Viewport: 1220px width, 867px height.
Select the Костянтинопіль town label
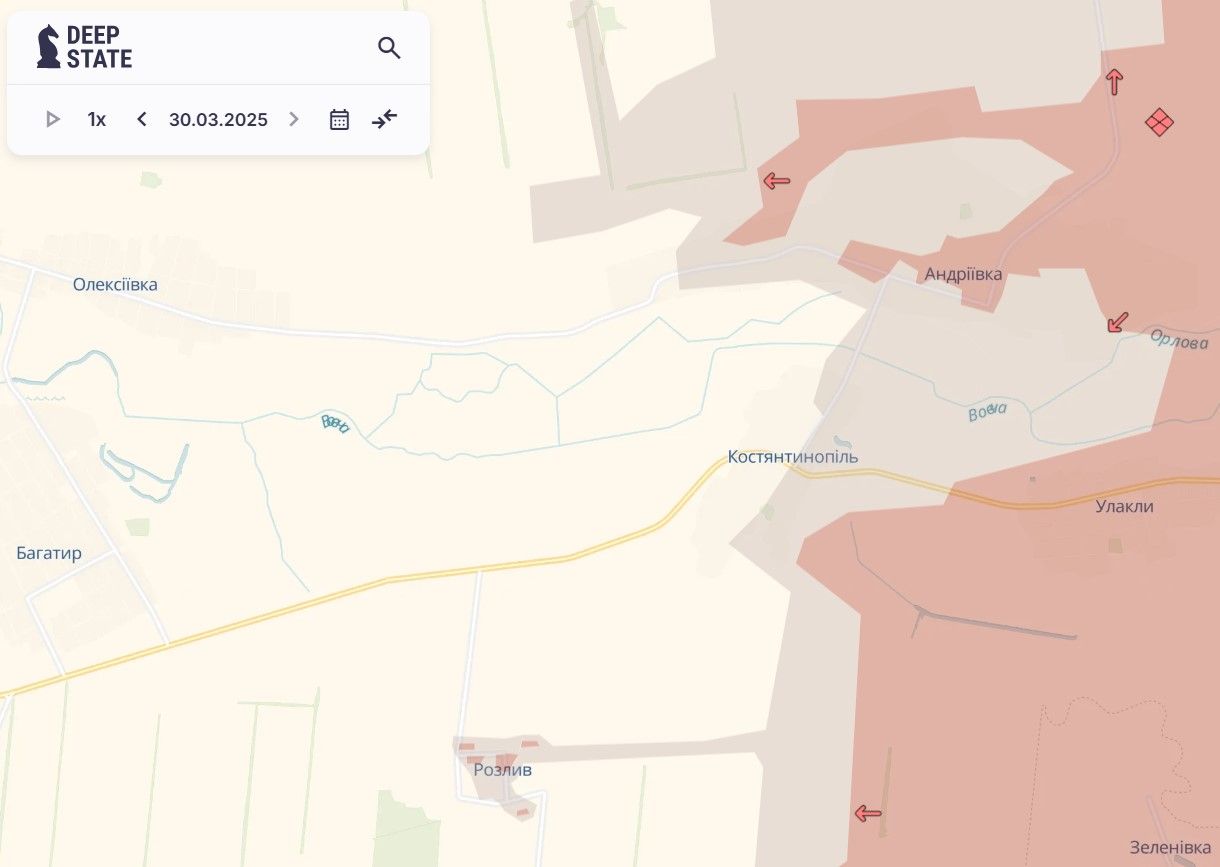792,457
